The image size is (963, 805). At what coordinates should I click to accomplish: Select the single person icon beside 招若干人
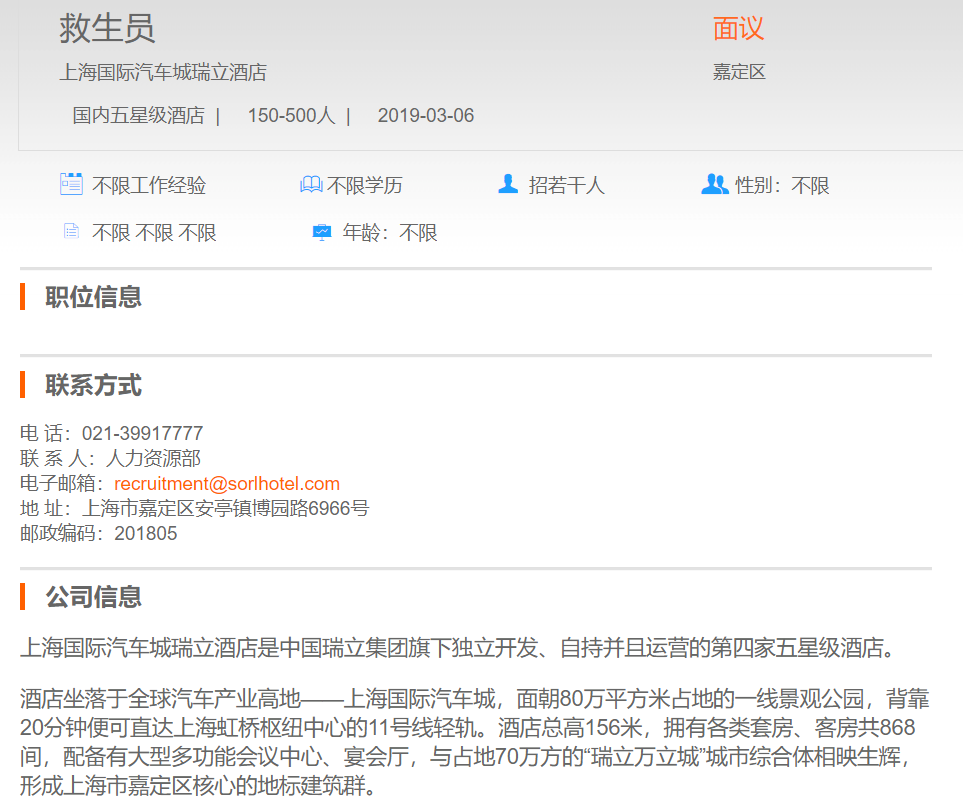(x=508, y=184)
